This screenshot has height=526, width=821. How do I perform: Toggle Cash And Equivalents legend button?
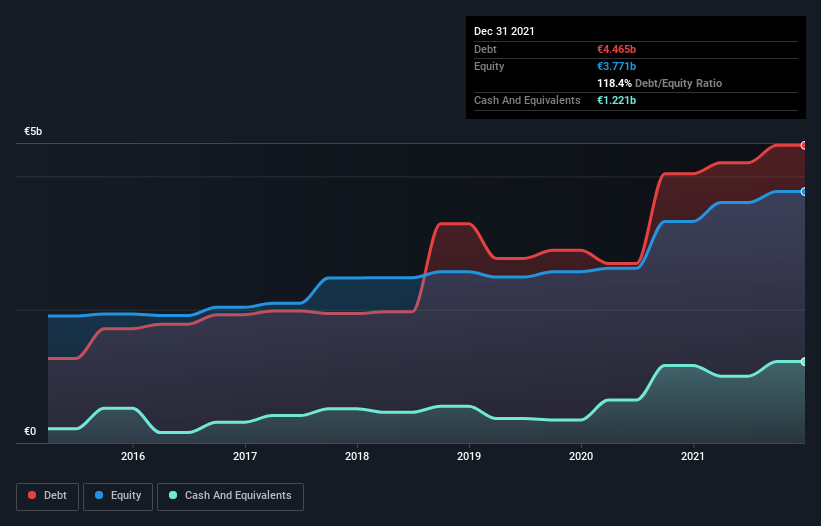[x=230, y=496]
